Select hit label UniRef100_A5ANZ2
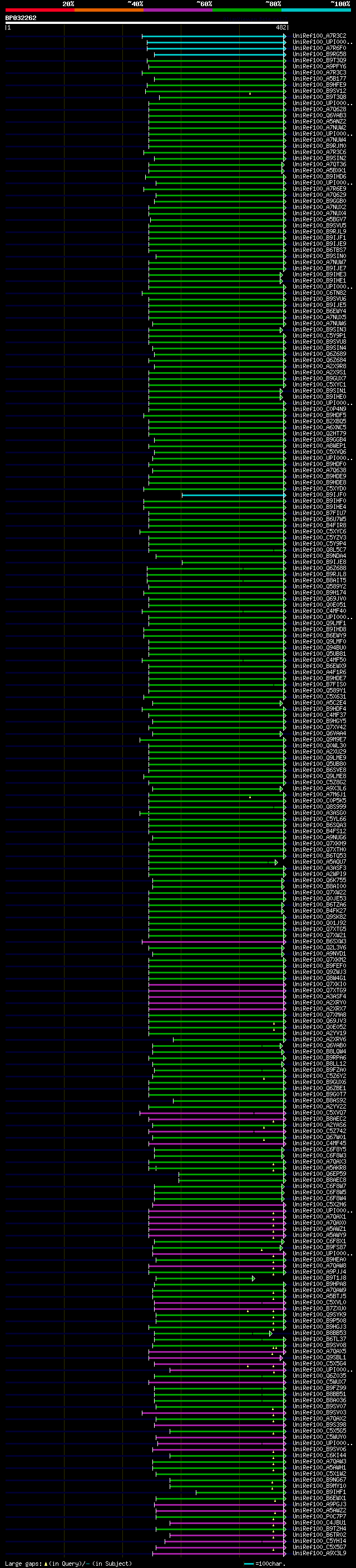The width and height of the screenshot is (356, 1568). click(319, 122)
